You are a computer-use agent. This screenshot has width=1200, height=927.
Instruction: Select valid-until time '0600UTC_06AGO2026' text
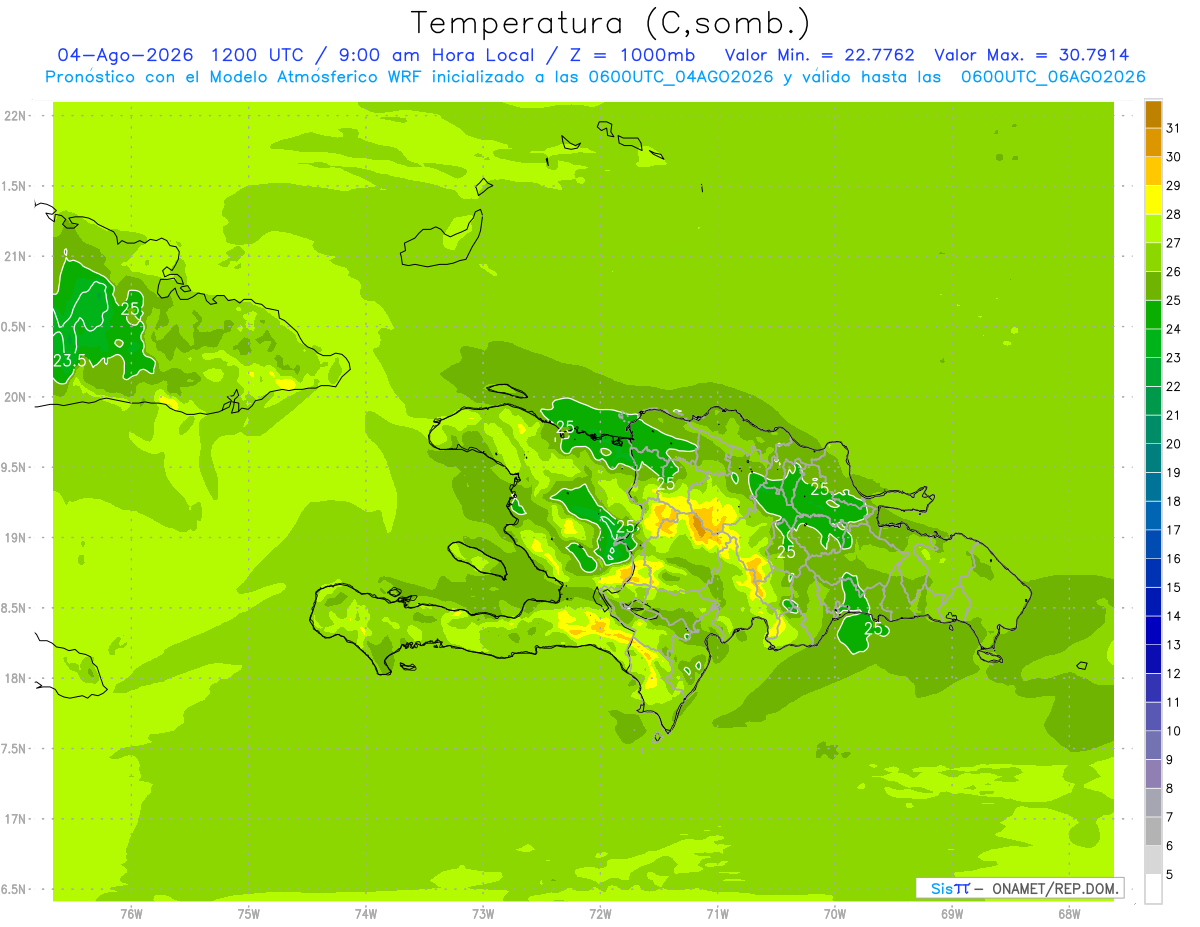click(1053, 77)
